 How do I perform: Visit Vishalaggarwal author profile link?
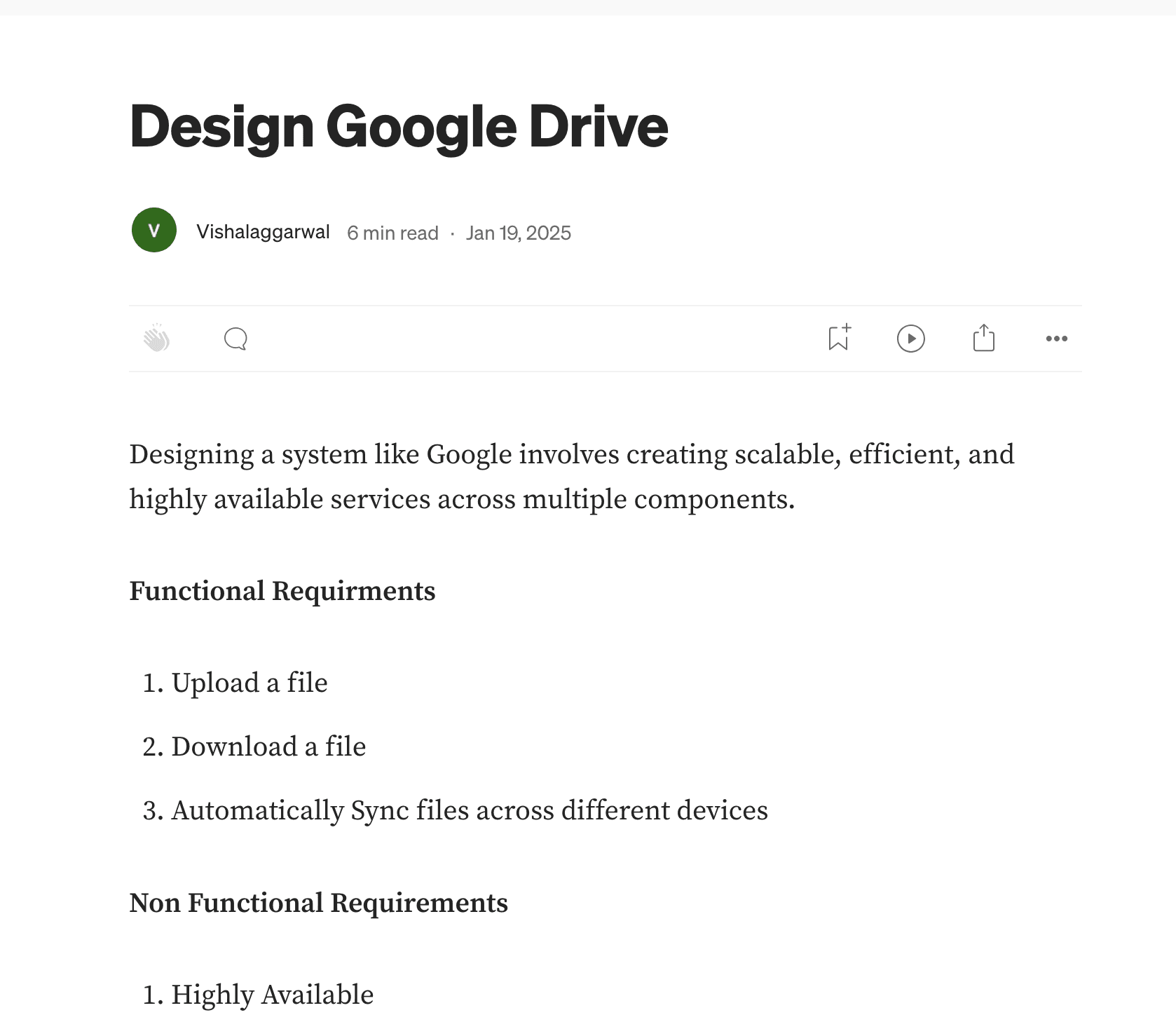[263, 232]
